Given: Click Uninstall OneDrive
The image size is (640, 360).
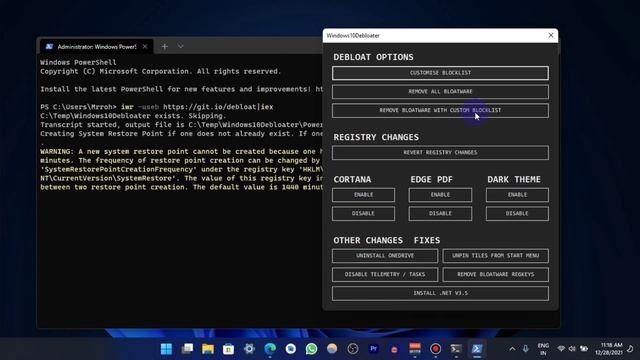Looking at the screenshot, I should tap(385, 256).
